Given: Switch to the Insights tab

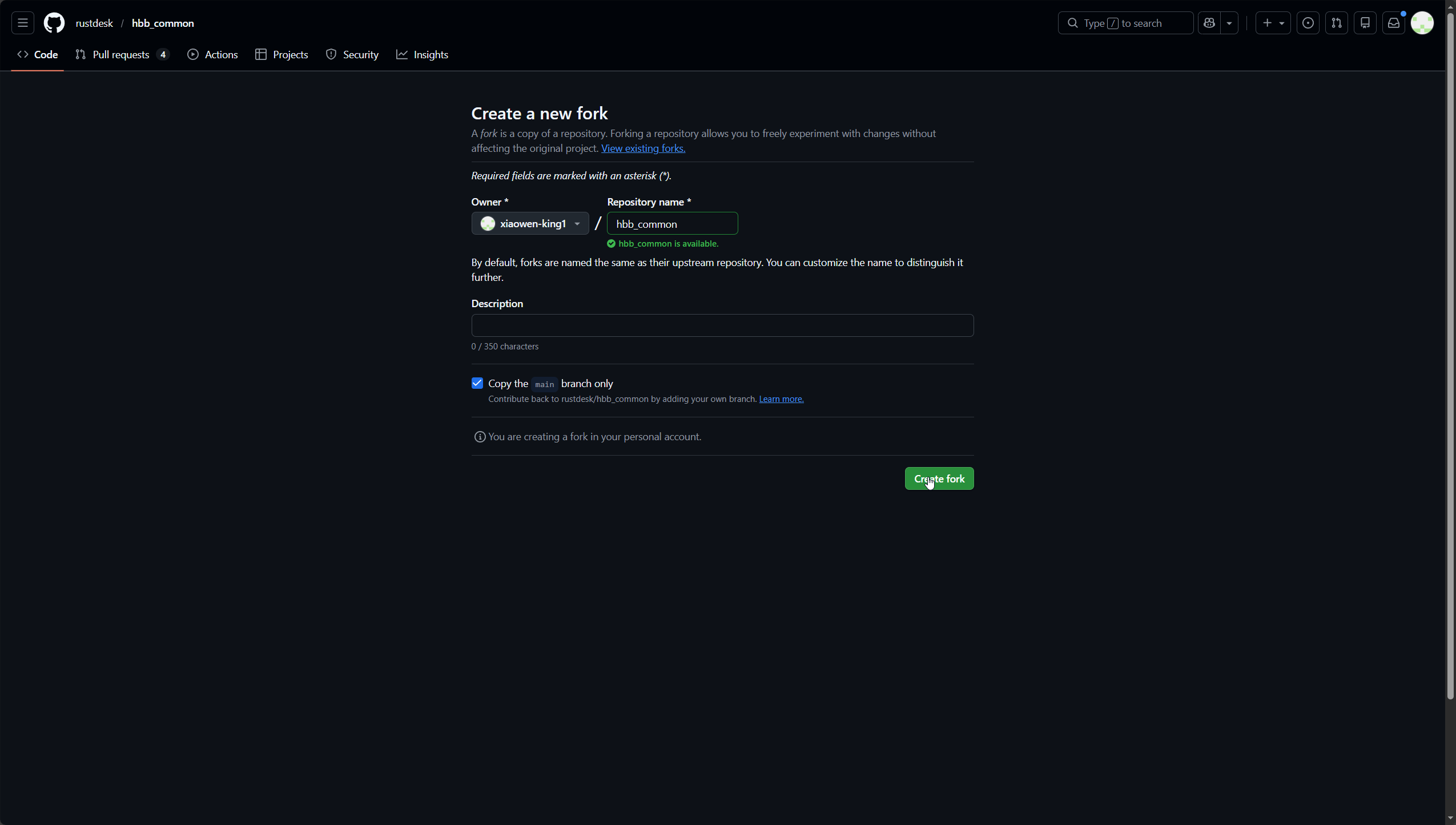Looking at the screenshot, I should coord(423,55).
